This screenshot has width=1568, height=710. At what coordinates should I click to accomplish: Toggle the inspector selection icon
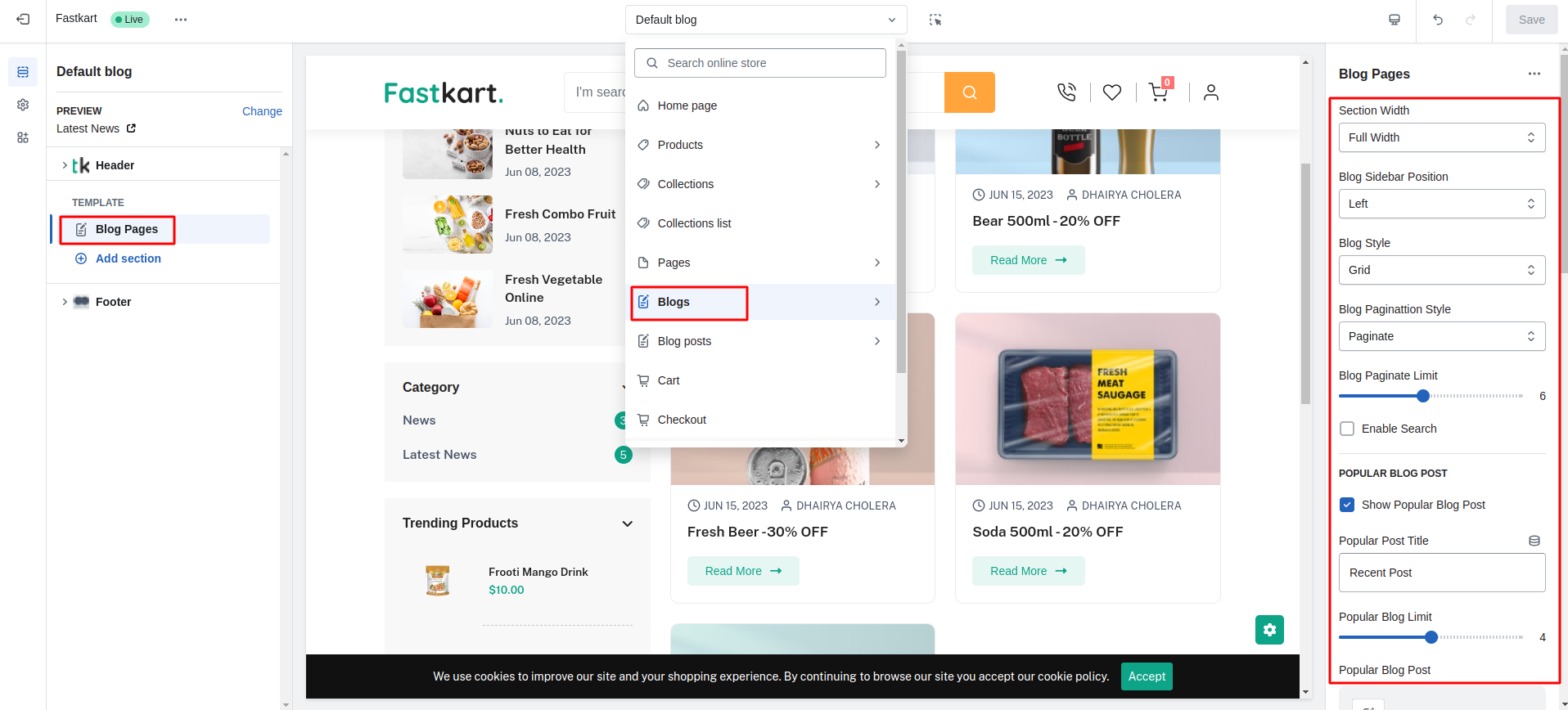(x=935, y=20)
